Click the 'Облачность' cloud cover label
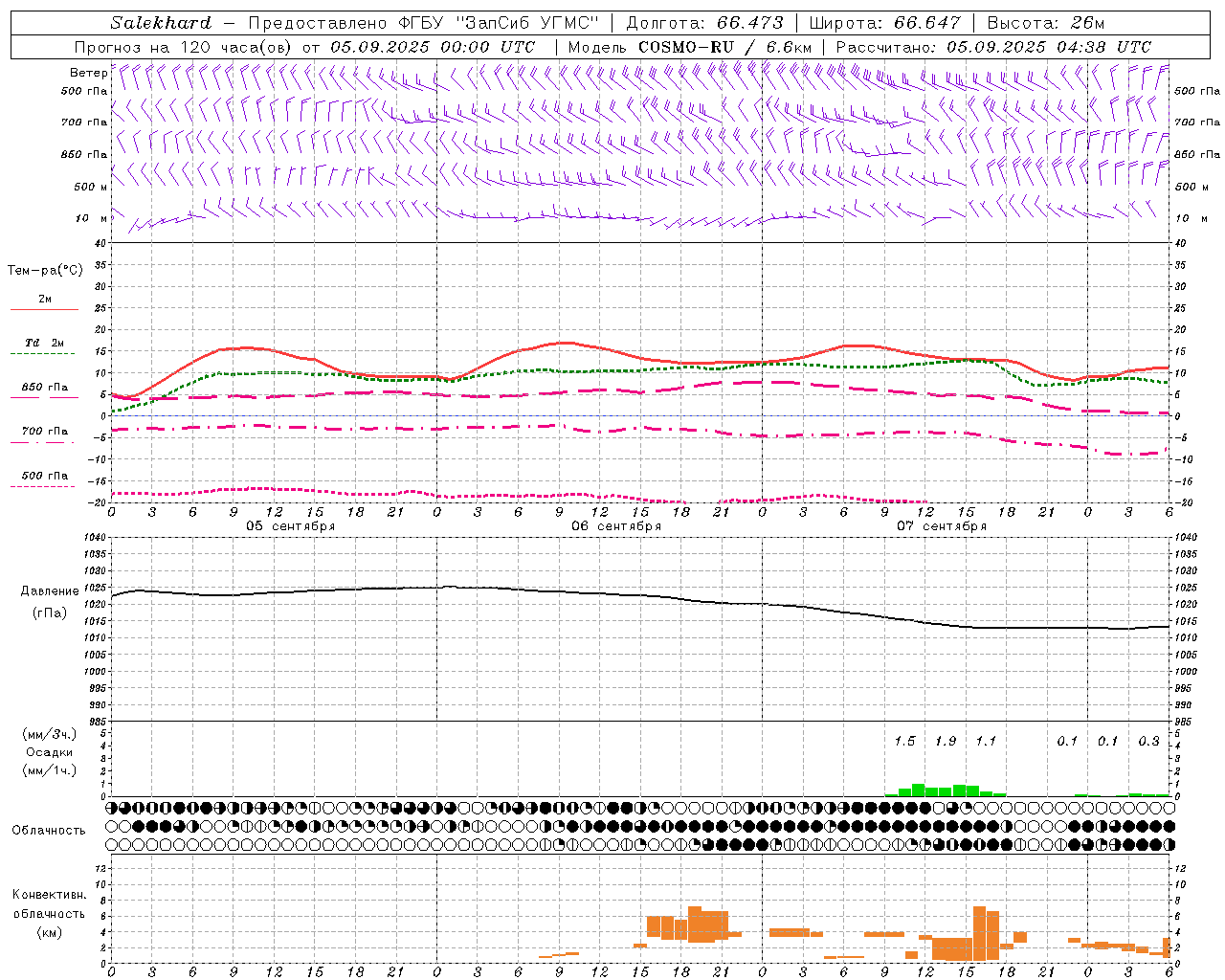The image size is (1225, 980). [x=49, y=831]
